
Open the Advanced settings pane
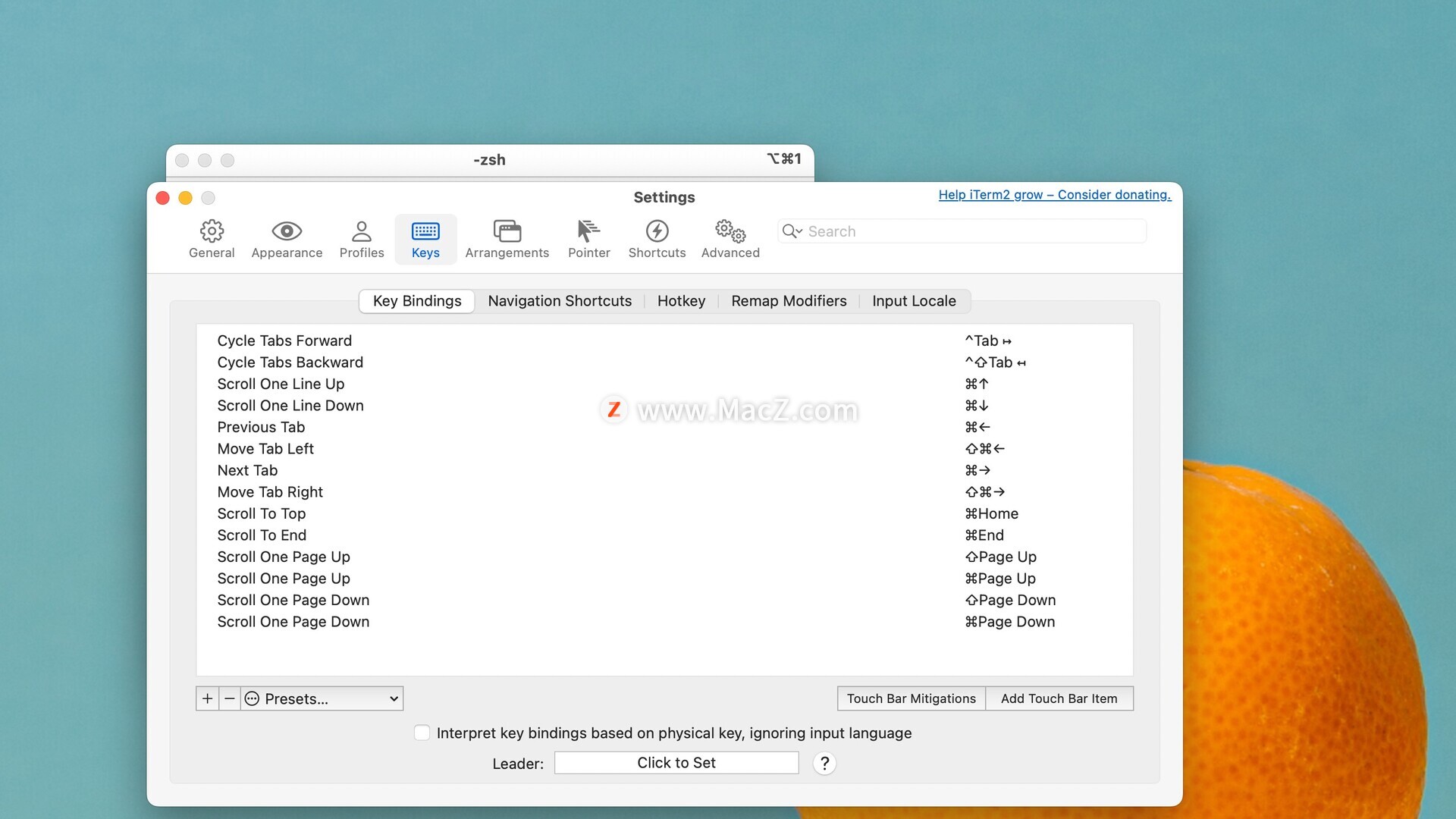[730, 239]
